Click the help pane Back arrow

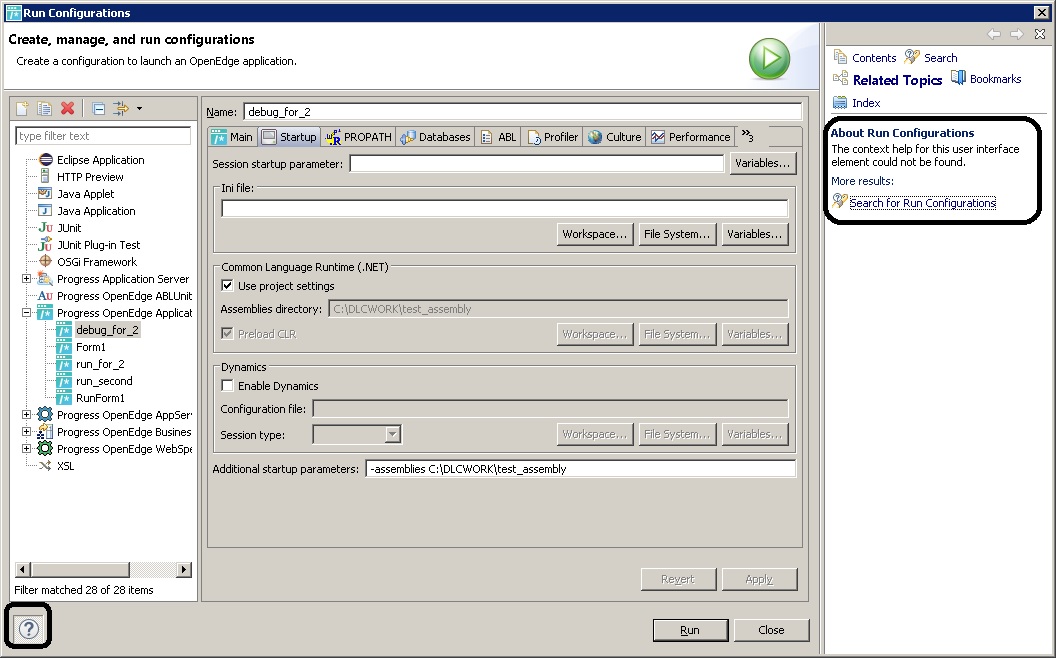(993, 34)
